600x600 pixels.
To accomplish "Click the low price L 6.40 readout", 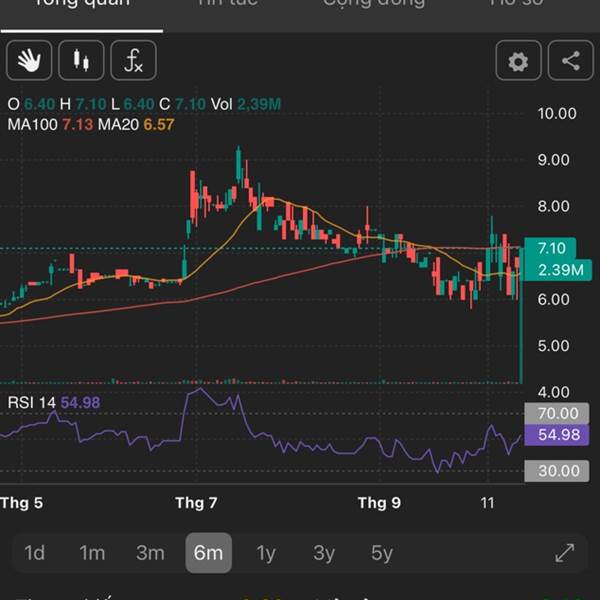I will point(132,104).
